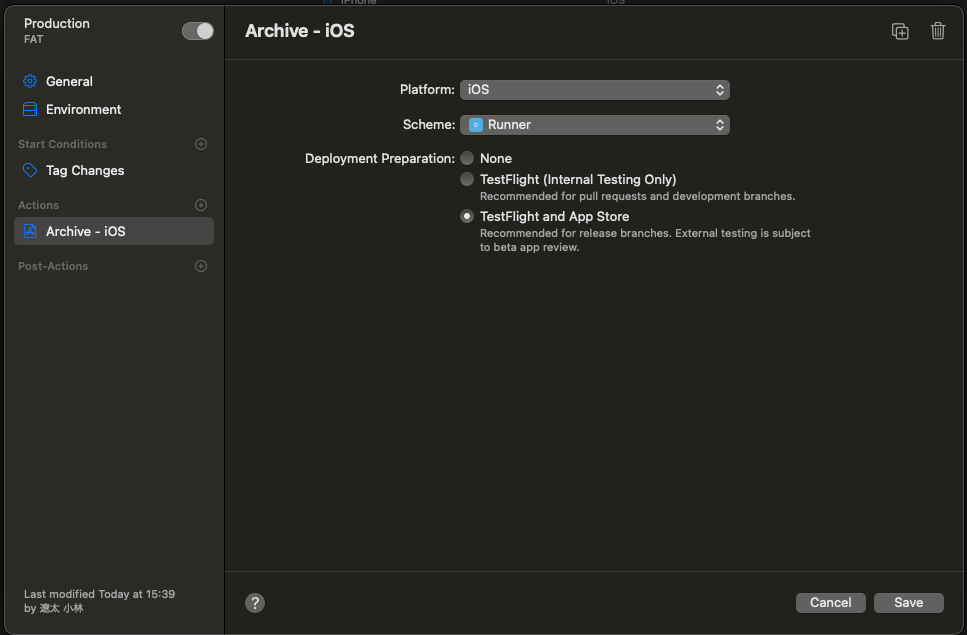Cancel the workflow changes

pos(830,603)
